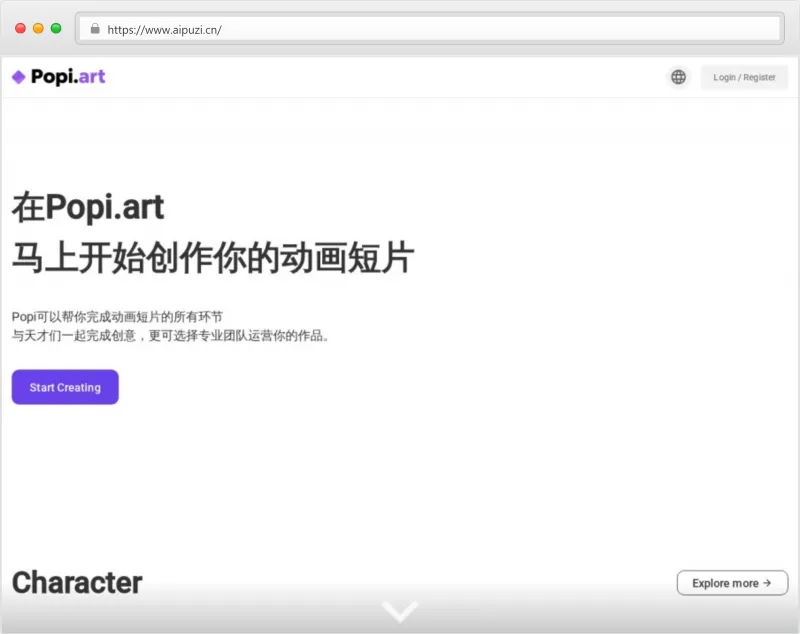Screen dimensions: 800x634
Task: Click the padlock icon in the address bar
Action: (95, 29)
